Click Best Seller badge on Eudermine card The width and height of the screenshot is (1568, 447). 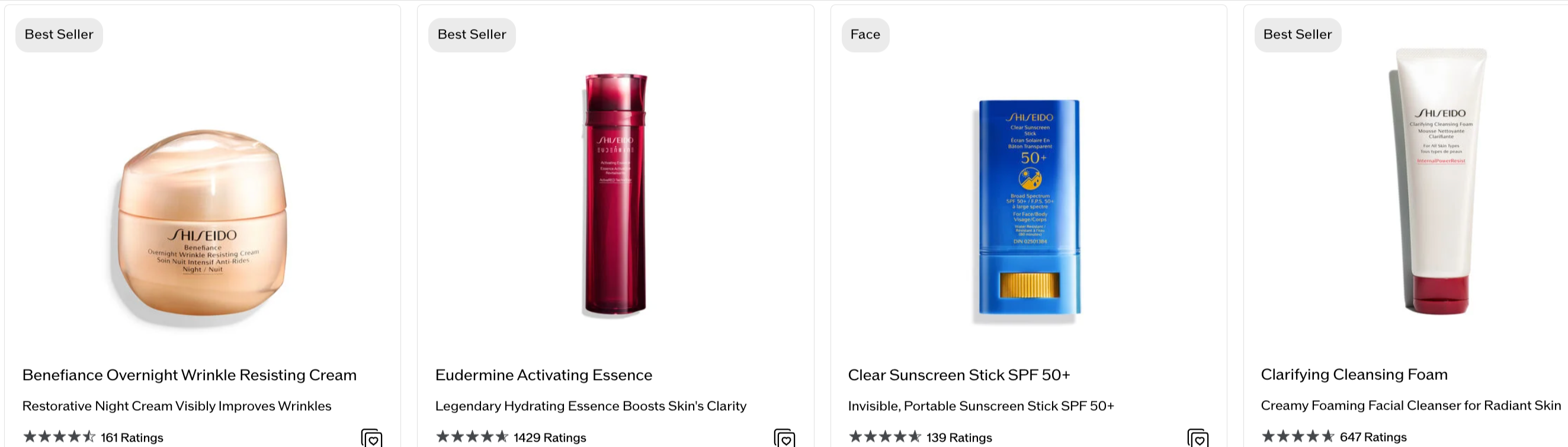tap(472, 35)
